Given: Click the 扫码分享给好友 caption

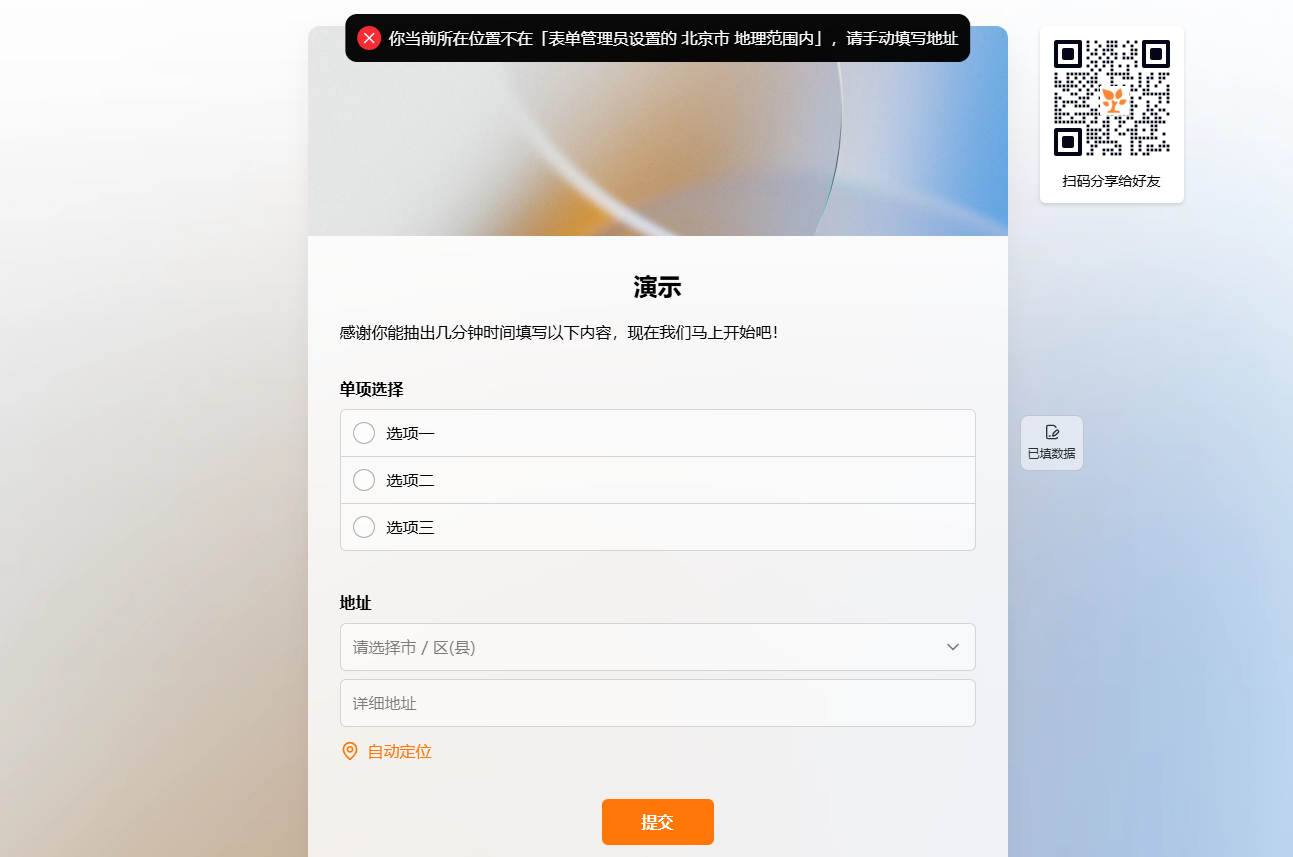Looking at the screenshot, I should click(x=1111, y=181).
